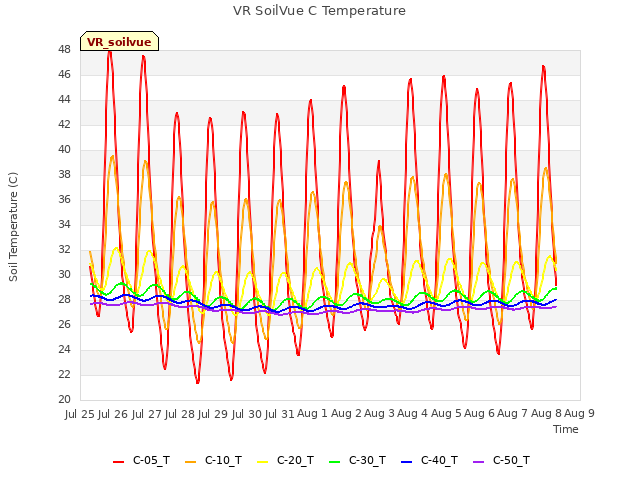
Task: Select the C-05_T red legend swatch
Action: click(118, 462)
